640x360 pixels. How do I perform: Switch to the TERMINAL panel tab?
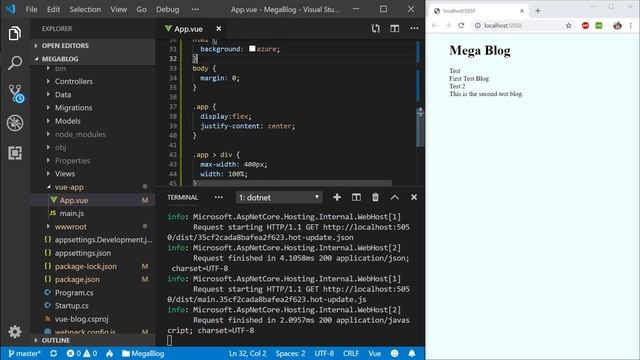tap(182, 197)
